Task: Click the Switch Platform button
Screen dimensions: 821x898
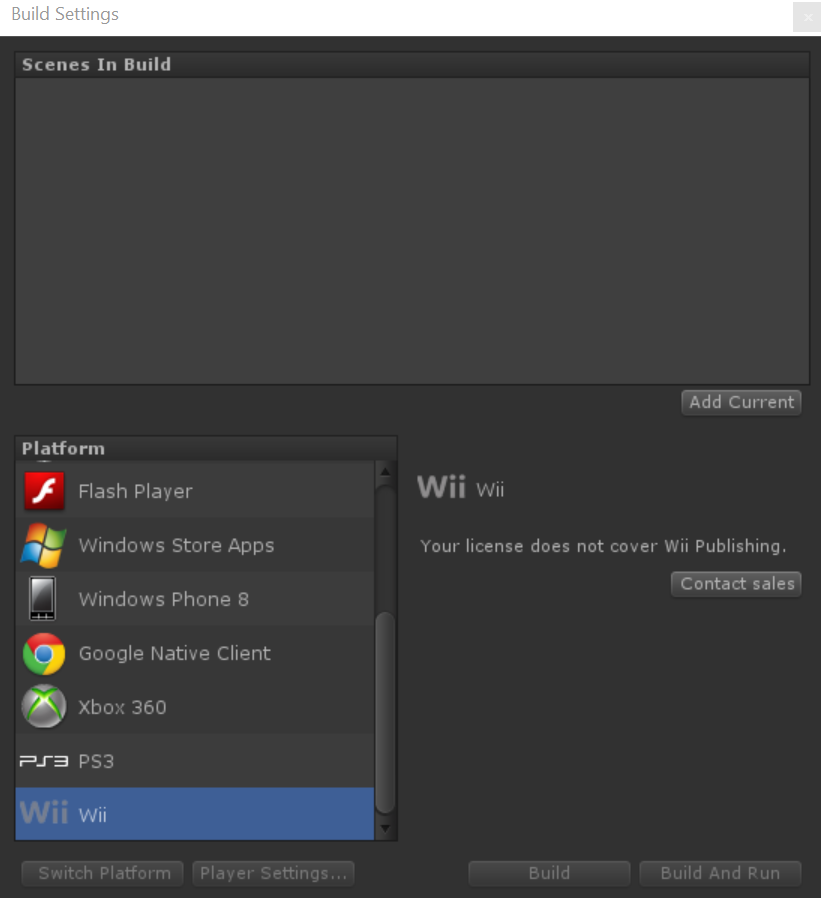Action: tap(102, 873)
